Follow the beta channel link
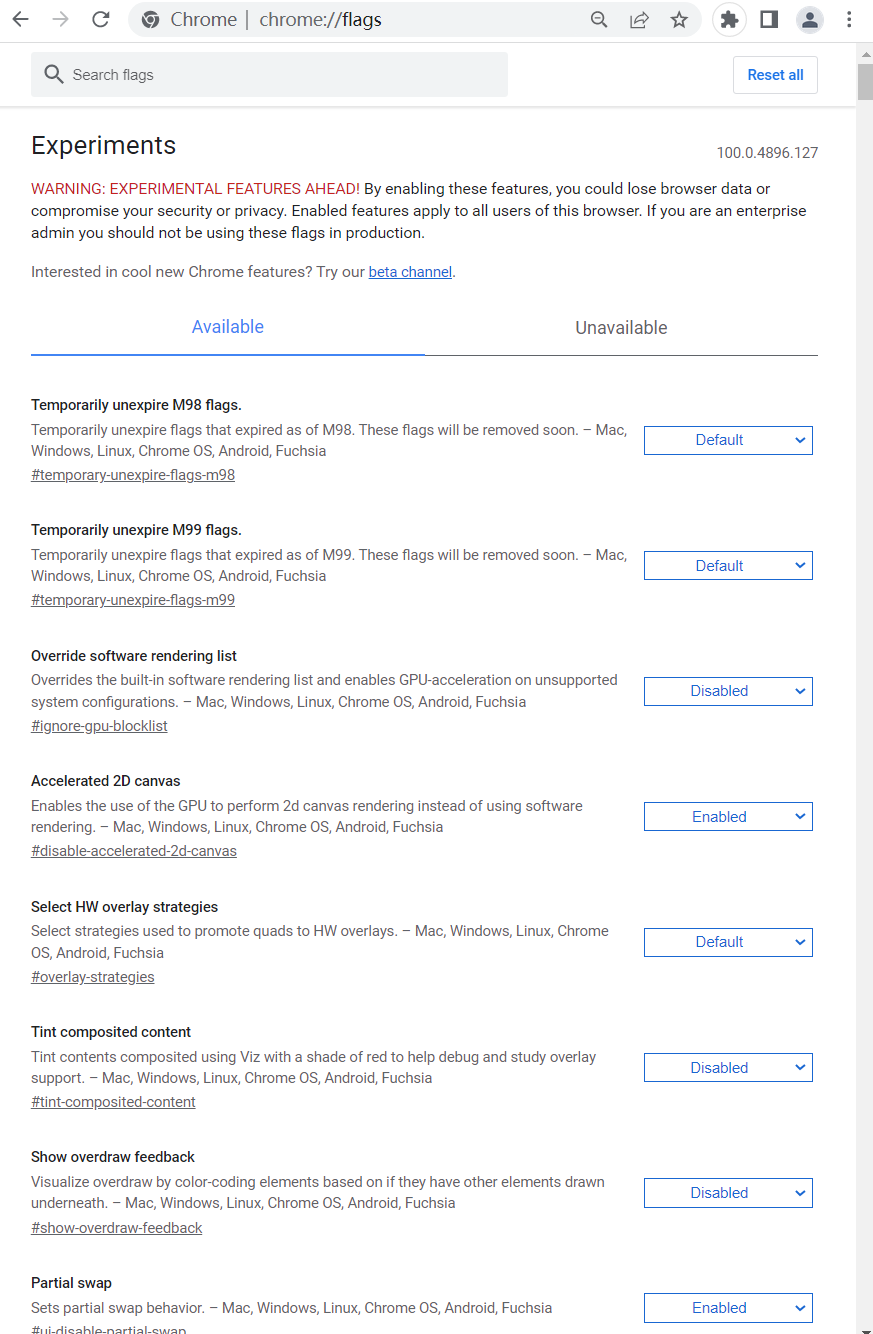 (x=410, y=272)
